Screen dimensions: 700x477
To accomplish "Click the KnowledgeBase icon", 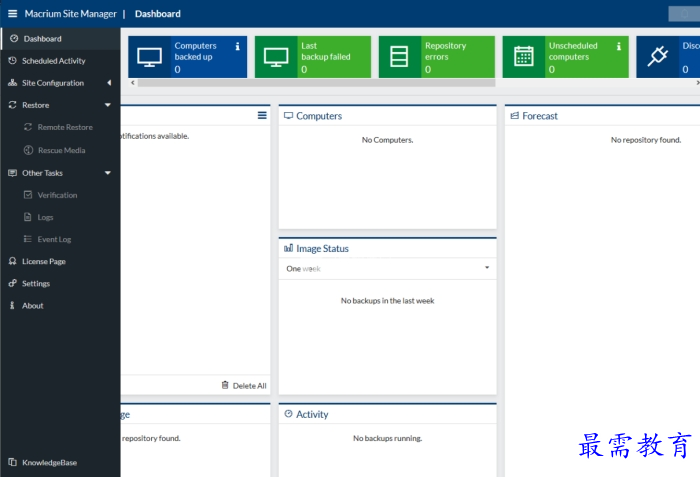I will pos(12,462).
